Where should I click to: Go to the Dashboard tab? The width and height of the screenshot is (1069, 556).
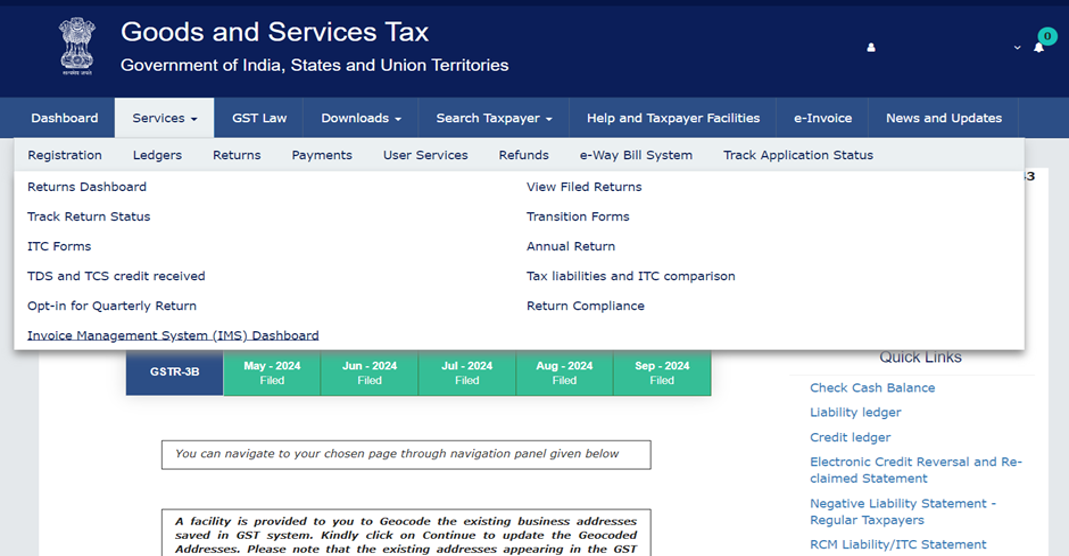click(x=64, y=118)
